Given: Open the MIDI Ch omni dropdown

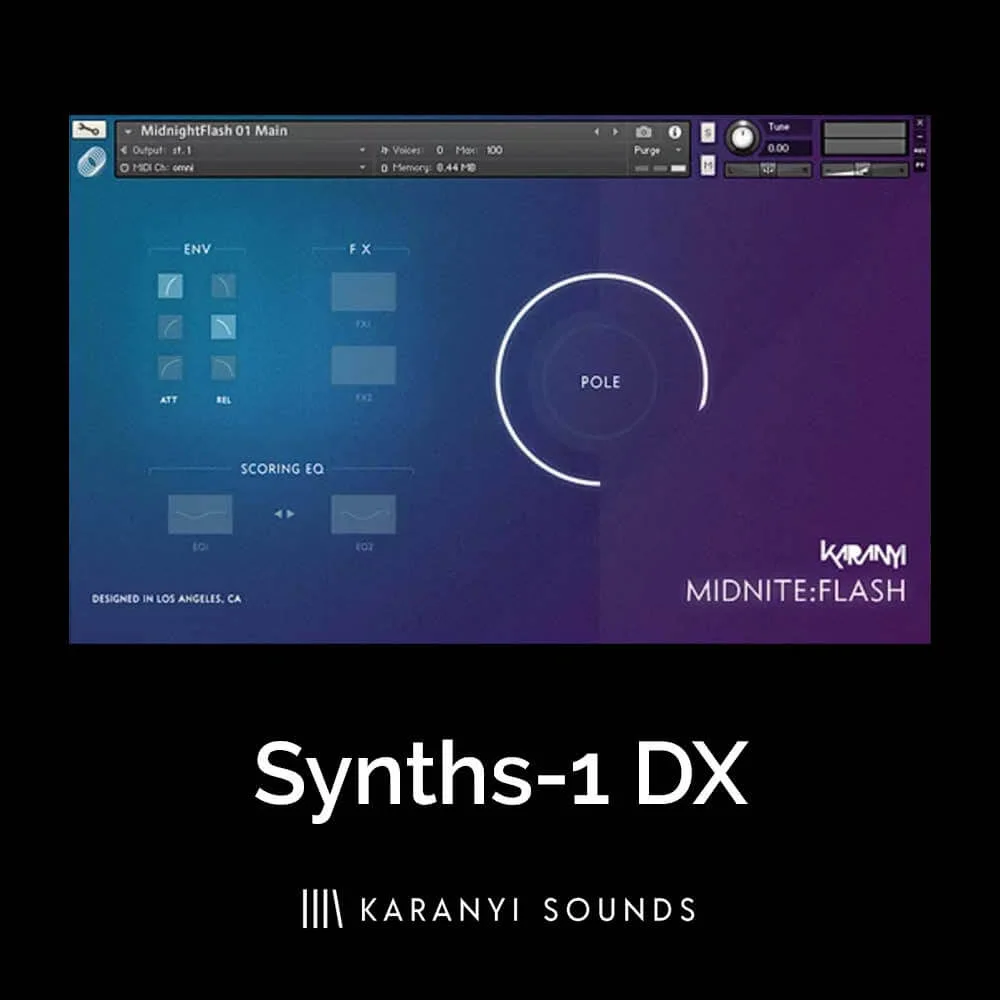Looking at the screenshot, I should coord(362,167).
